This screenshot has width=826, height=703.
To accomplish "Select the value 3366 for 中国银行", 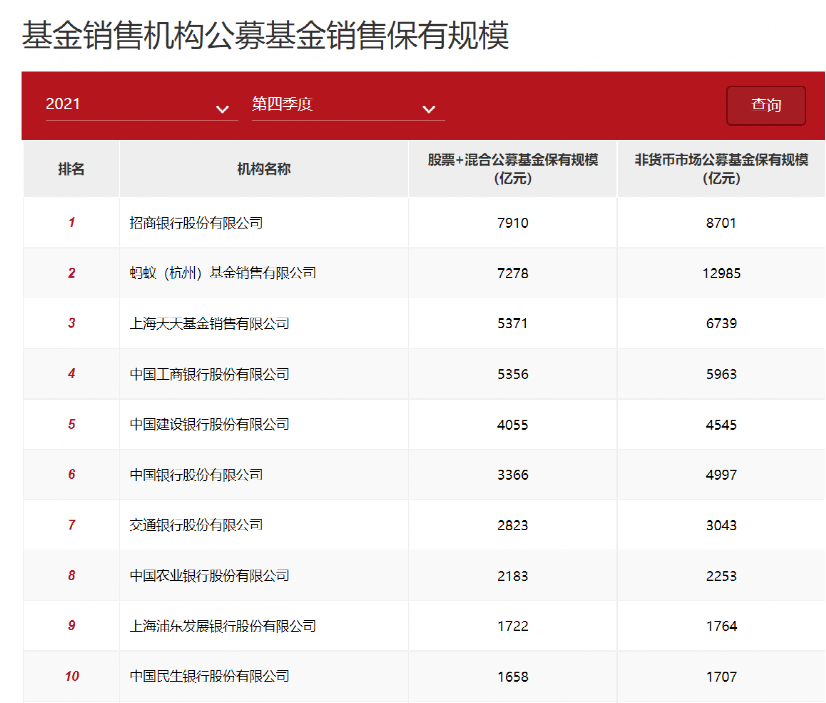I will (513, 475).
